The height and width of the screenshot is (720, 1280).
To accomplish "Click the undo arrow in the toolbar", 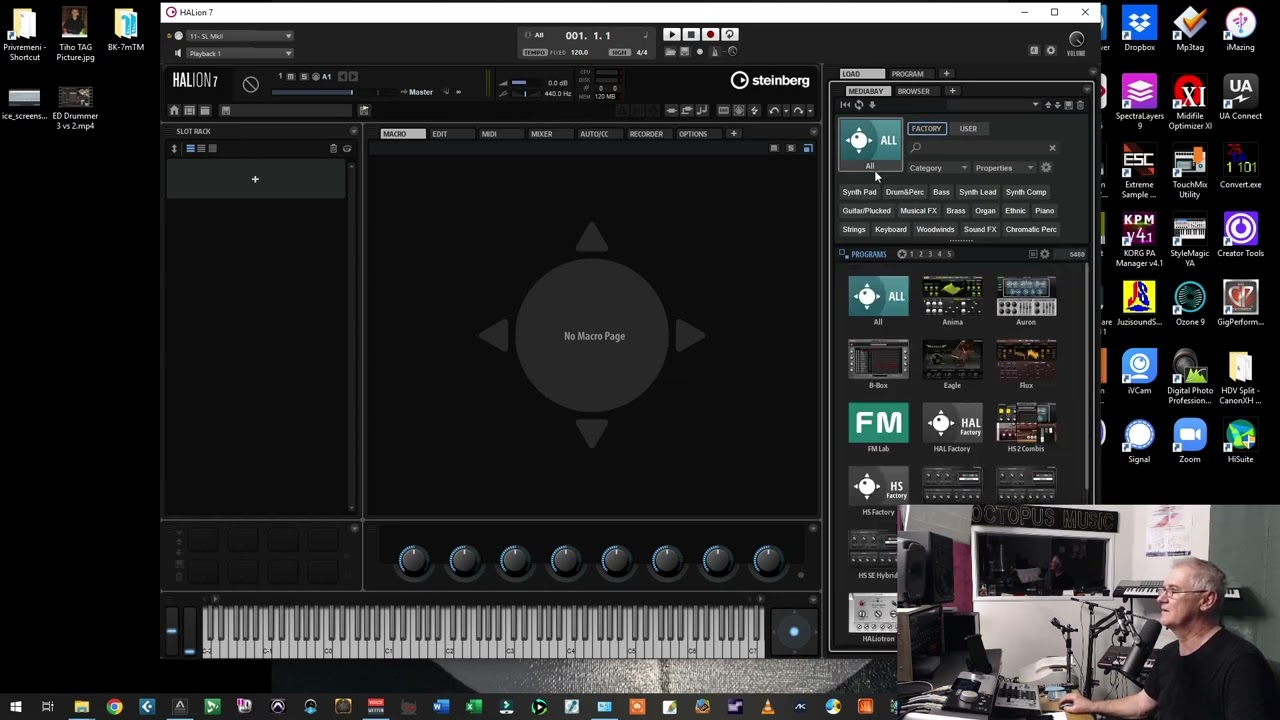I will point(774,111).
